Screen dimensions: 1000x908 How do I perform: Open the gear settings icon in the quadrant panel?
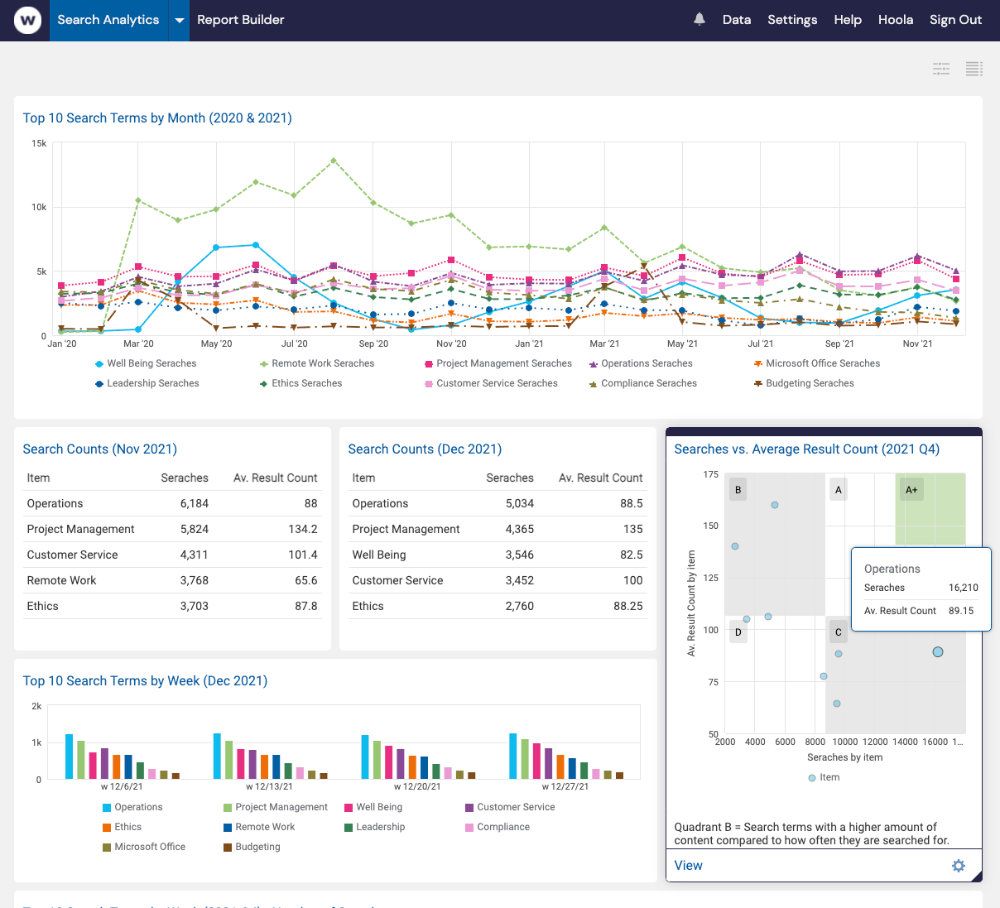tap(958, 864)
